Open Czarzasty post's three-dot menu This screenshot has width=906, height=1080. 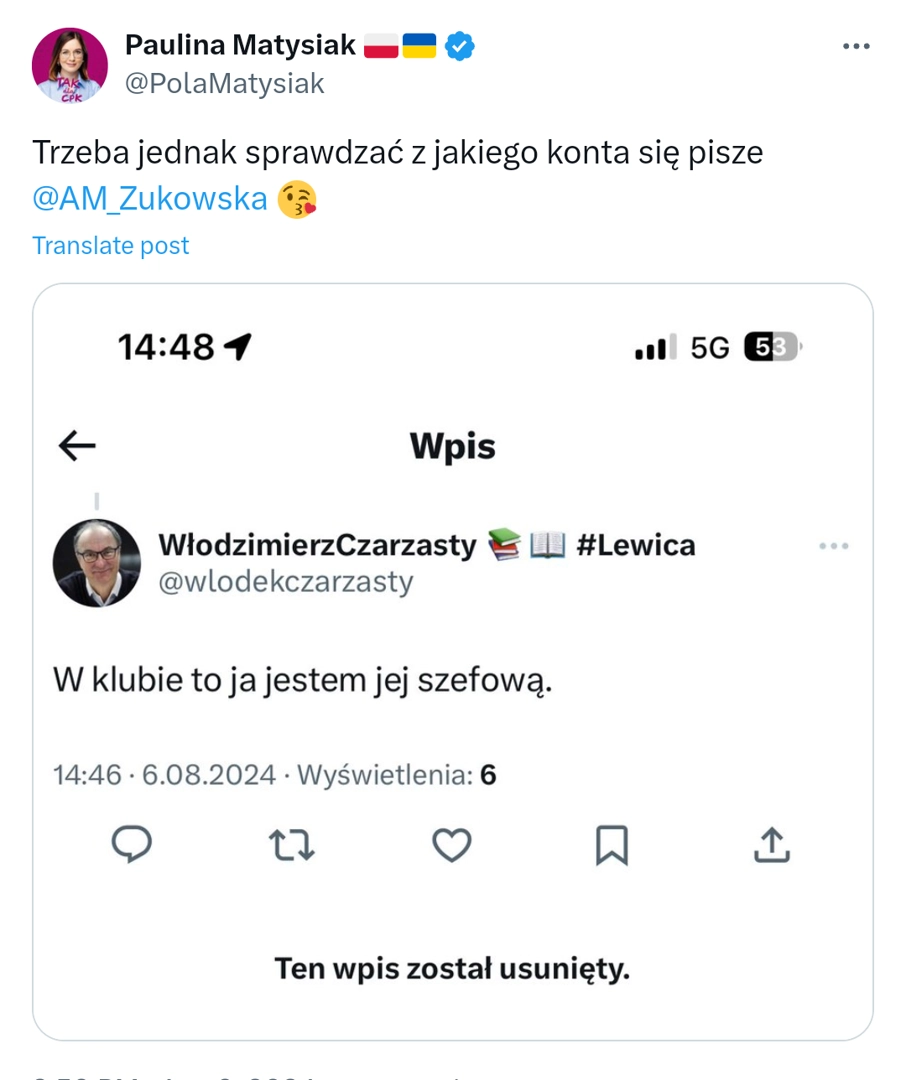pyautogui.click(x=833, y=546)
